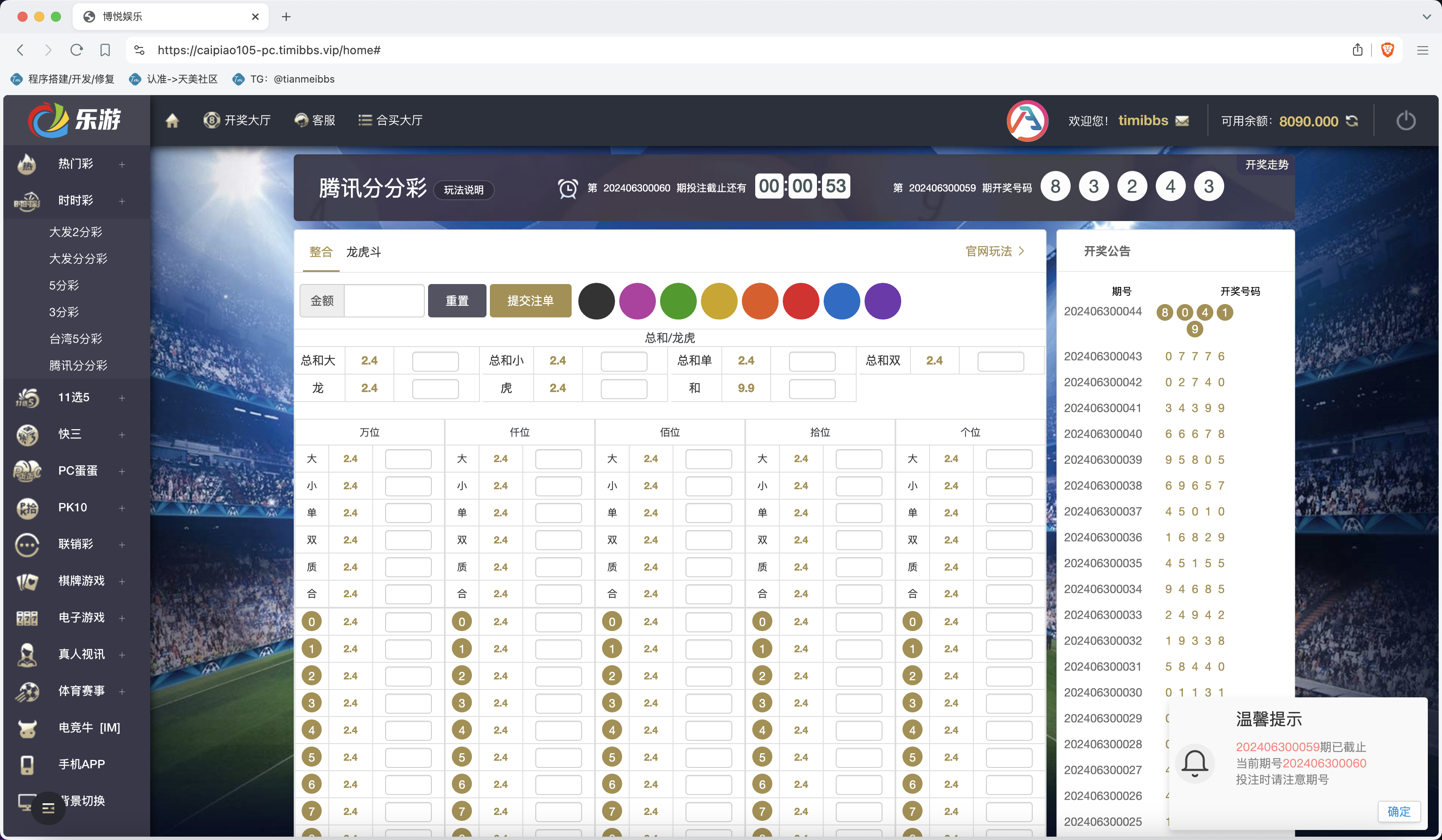Click the 龙 bet input box
Image resolution: width=1442 pixels, height=840 pixels.
[436, 388]
